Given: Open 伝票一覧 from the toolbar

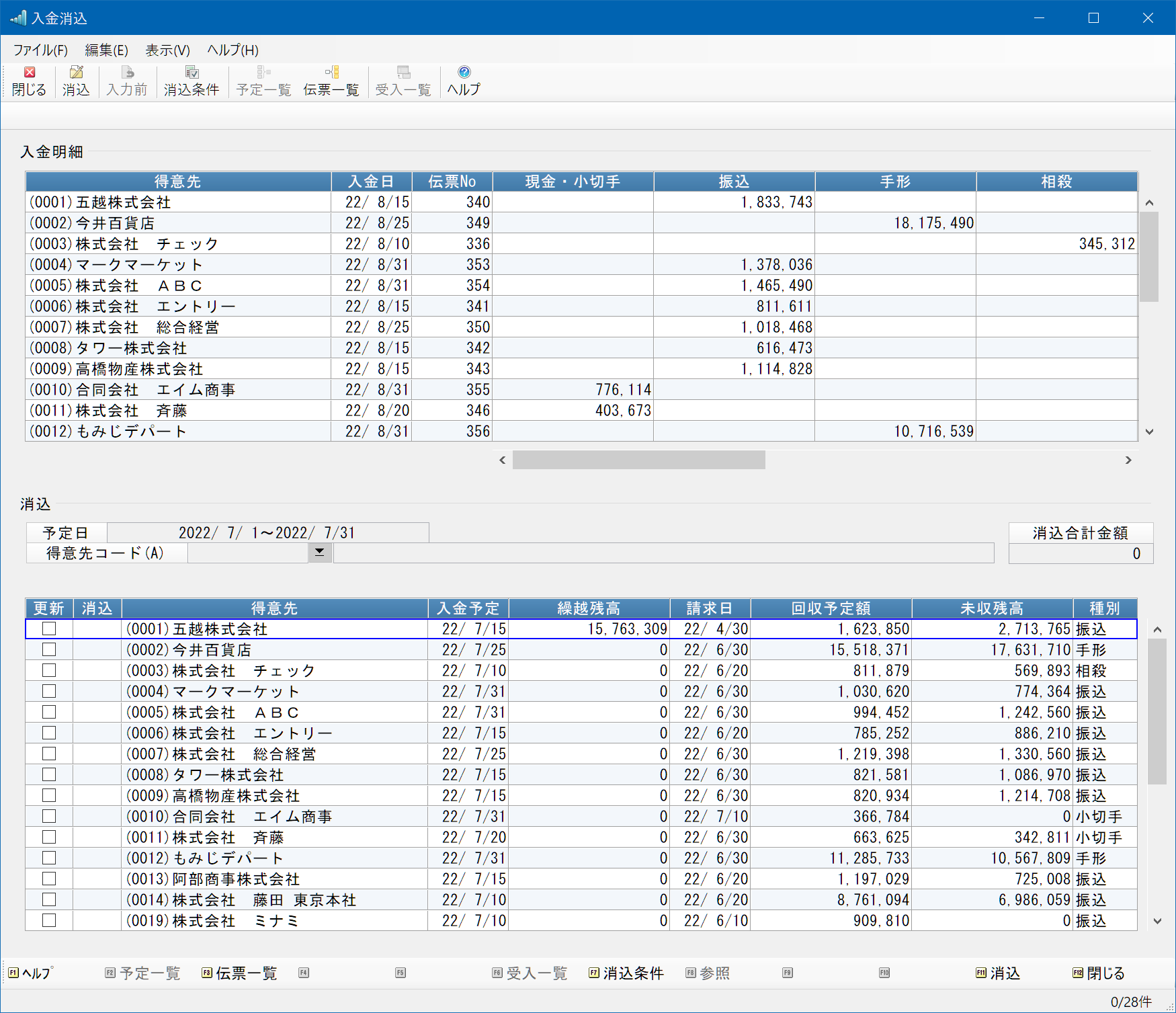Looking at the screenshot, I should click(331, 73).
